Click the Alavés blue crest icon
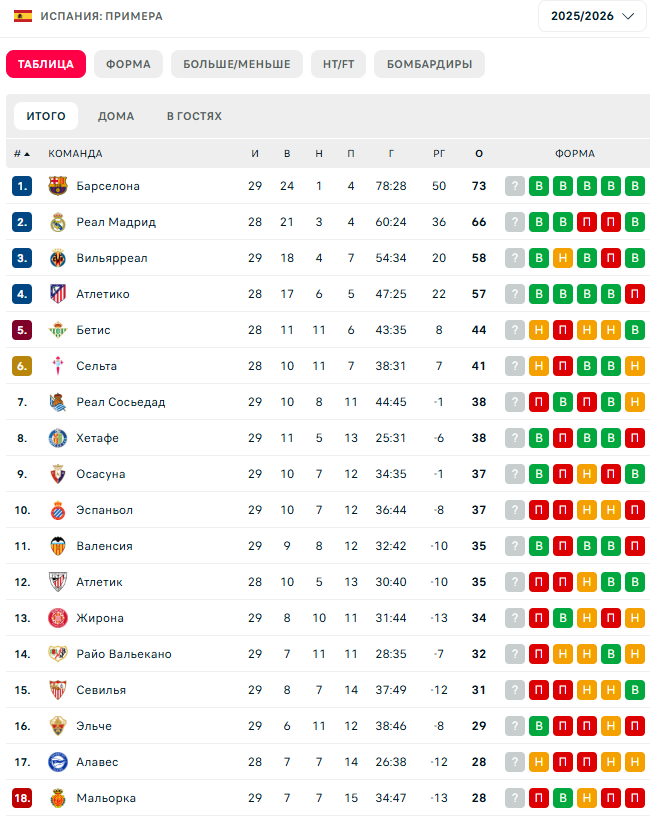Viewport: 650px width, 820px height. (x=58, y=762)
